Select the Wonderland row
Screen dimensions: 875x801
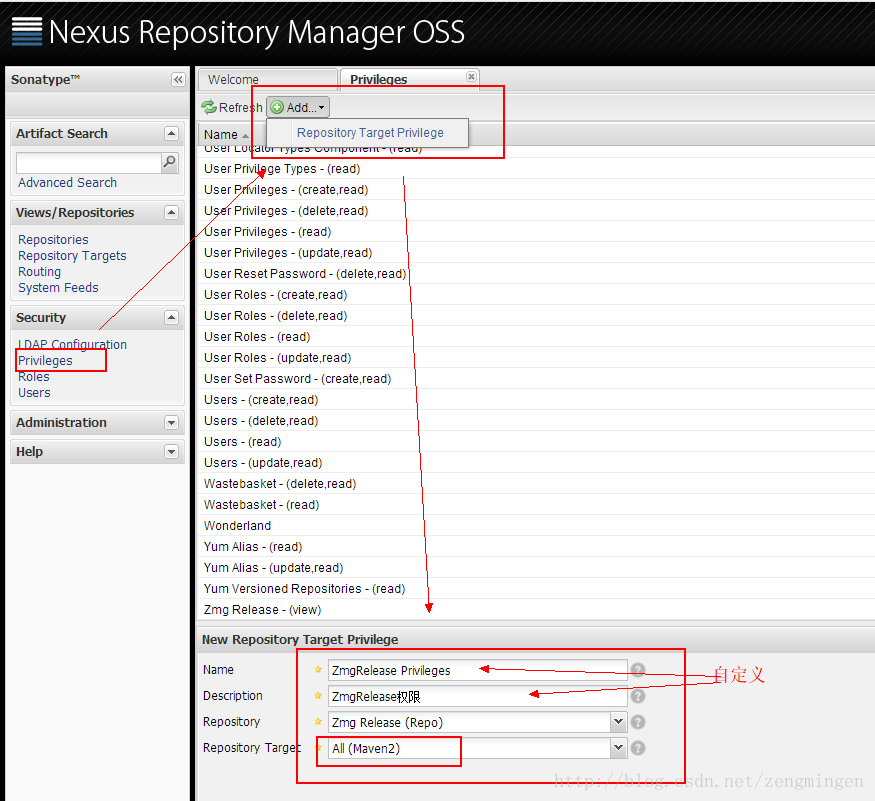[x=536, y=526]
